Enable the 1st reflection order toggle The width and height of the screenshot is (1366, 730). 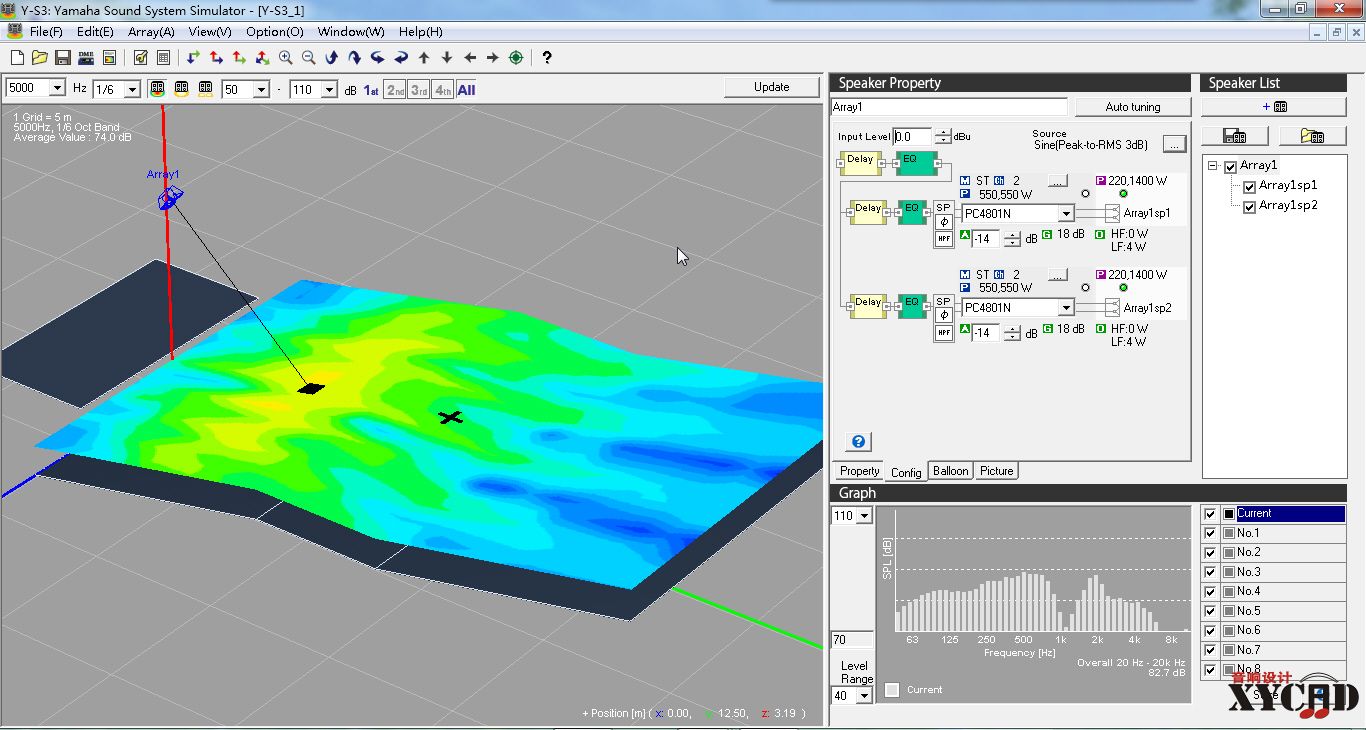[x=371, y=90]
